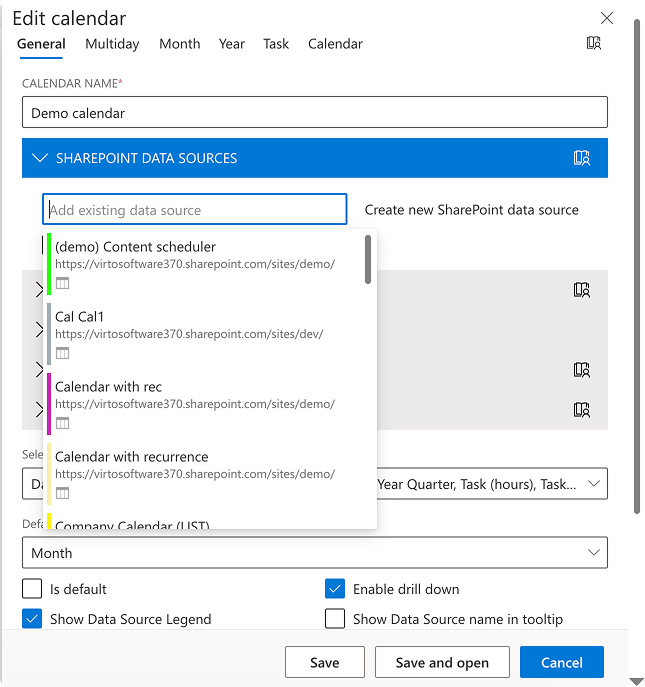Viewport: 645px width, 687px height.
Task: Click list icon under (demo) Content scheduler
Action: 62,283
